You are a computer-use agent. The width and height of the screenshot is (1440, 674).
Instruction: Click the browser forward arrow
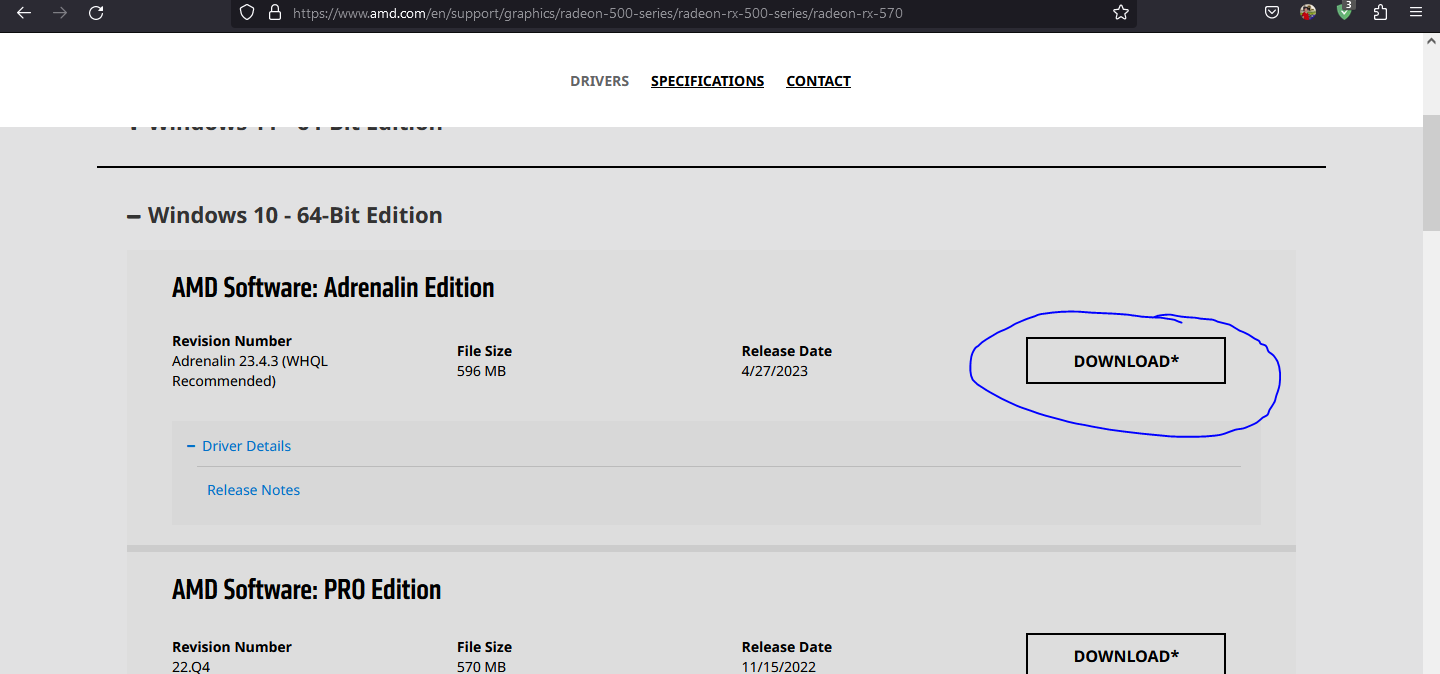[x=60, y=13]
